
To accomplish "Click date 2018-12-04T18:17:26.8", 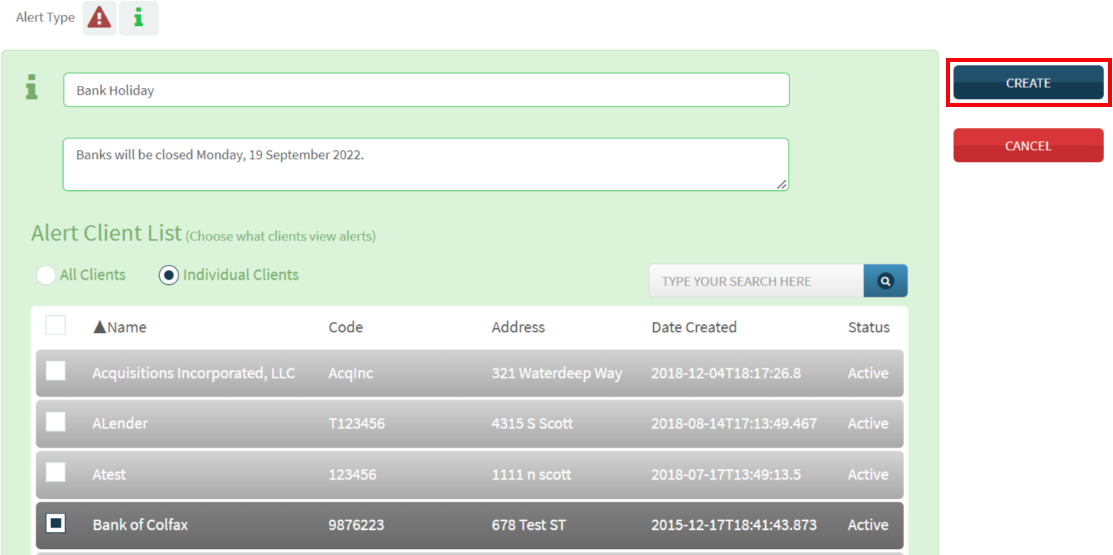I will (726, 373).
